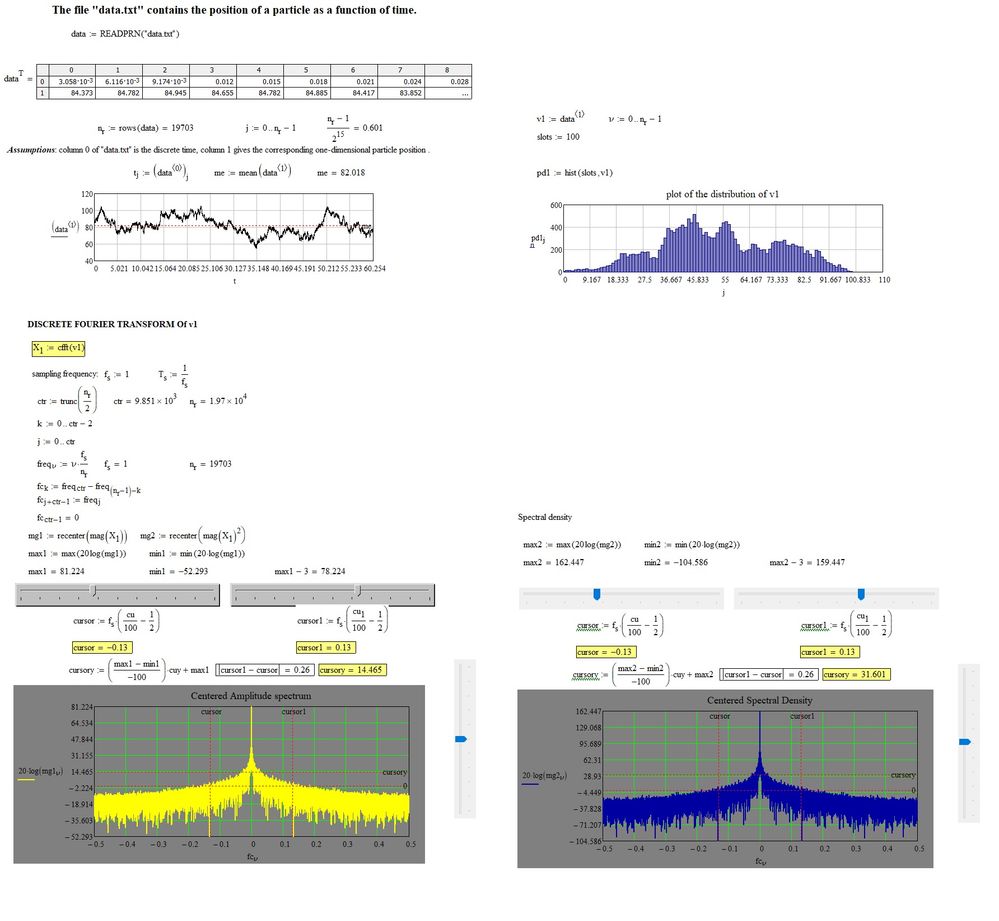Click the sampling frequency fs := 1 field

coord(117,375)
